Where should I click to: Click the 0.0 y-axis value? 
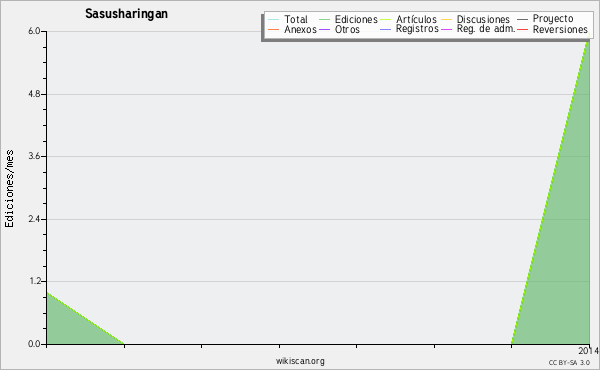(34, 344)
